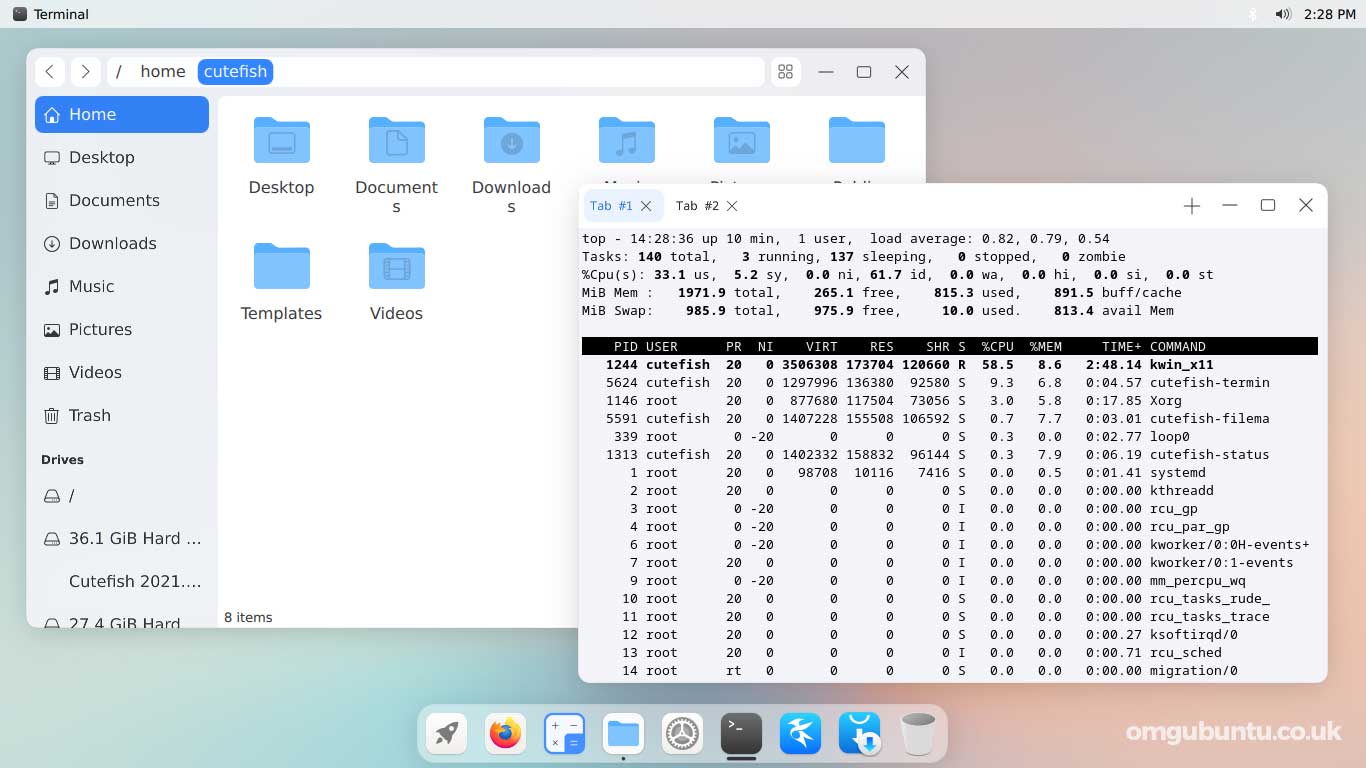1366x768 pixels.
Task: Open the Templates folder in home directory
Action: pyautogui.click(x=281, y=267)
